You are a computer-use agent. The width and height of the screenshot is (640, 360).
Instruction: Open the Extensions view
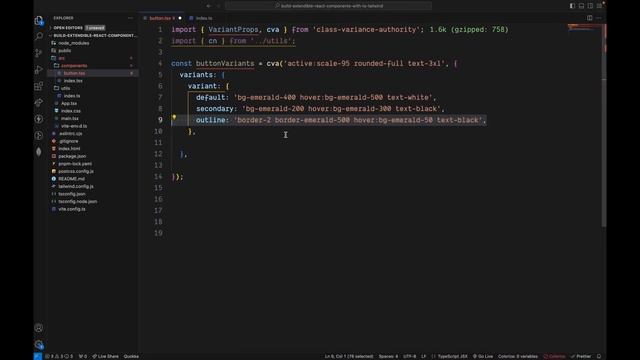39,86
